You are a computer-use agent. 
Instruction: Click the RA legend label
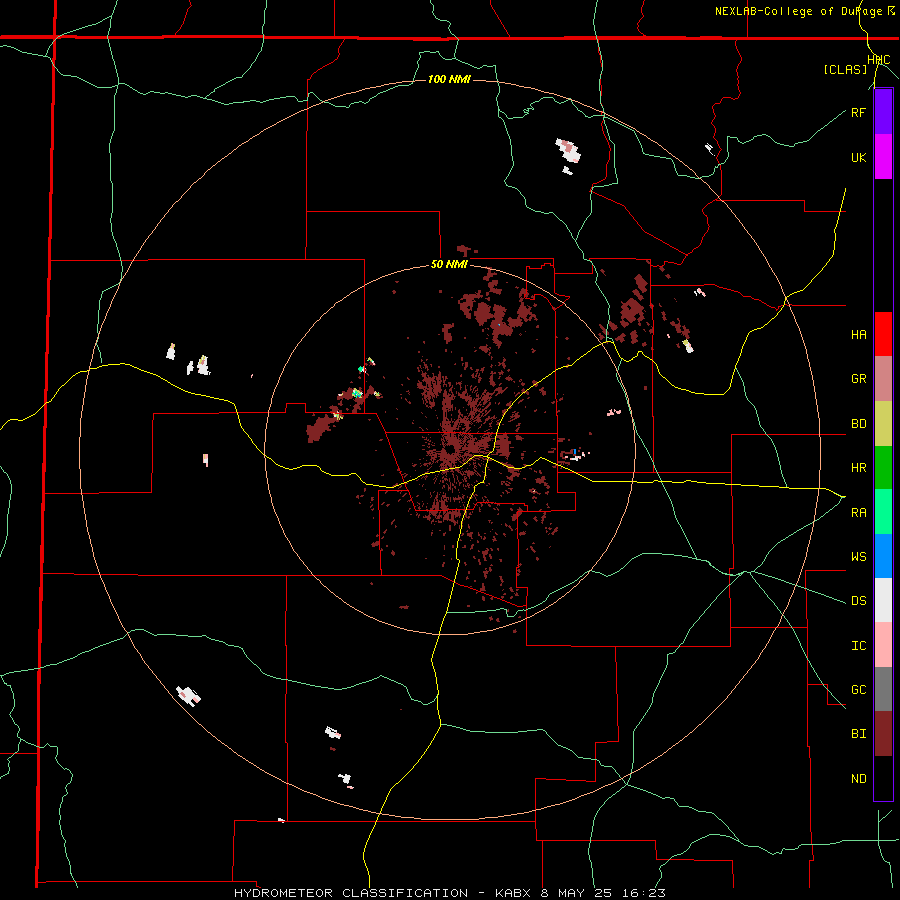pyautogui.click(x=858, y=513)
